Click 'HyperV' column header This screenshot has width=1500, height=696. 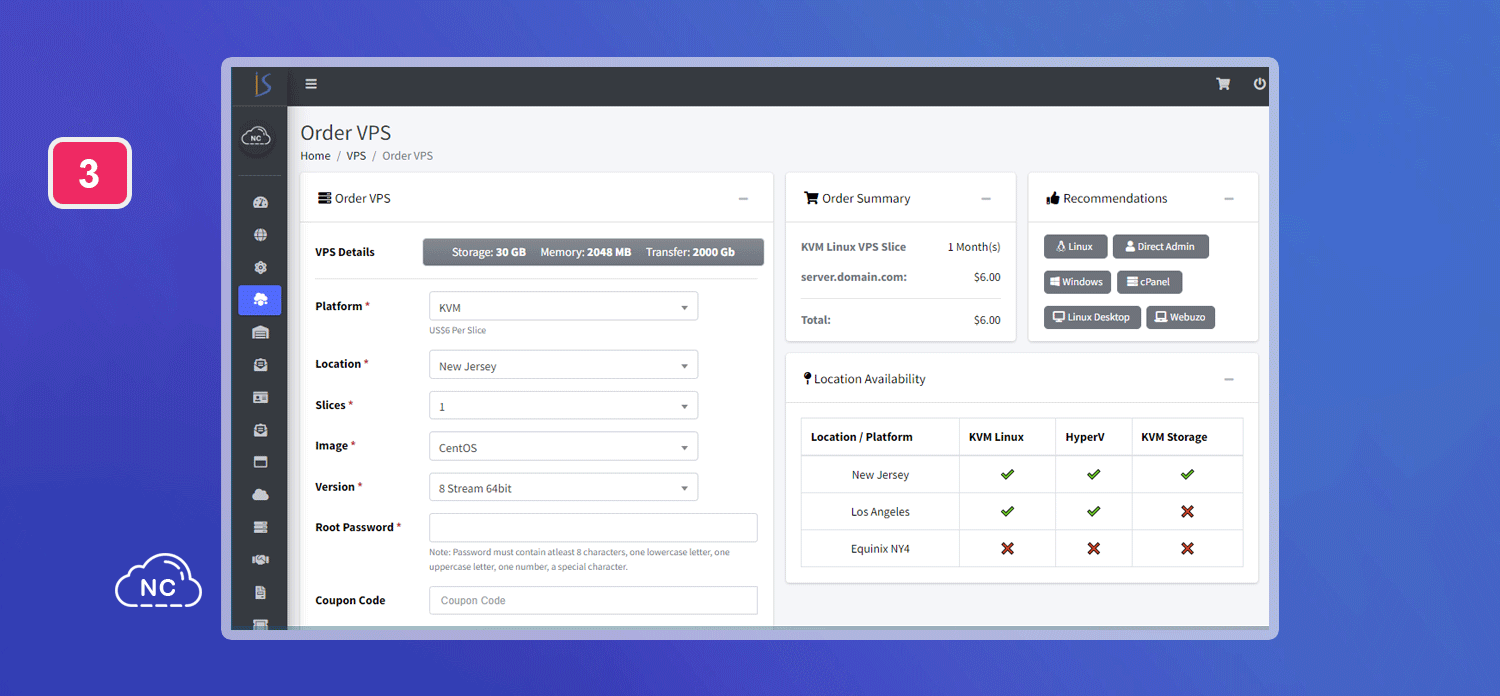point(1086,437)
